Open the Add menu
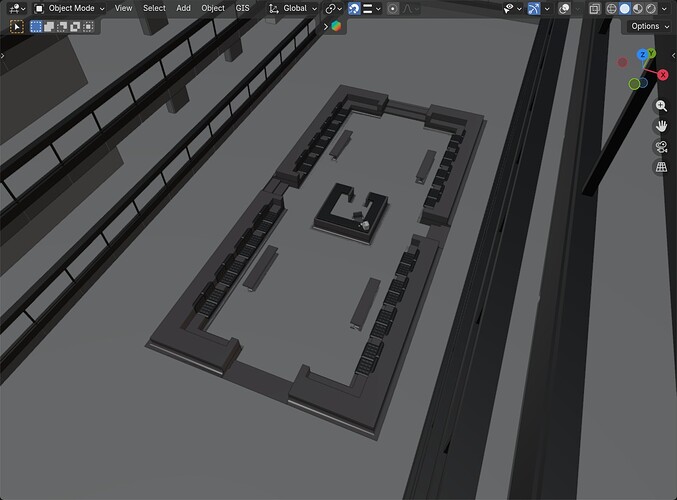This screenshot has width=677, height=500. click(x=183, y=8)
